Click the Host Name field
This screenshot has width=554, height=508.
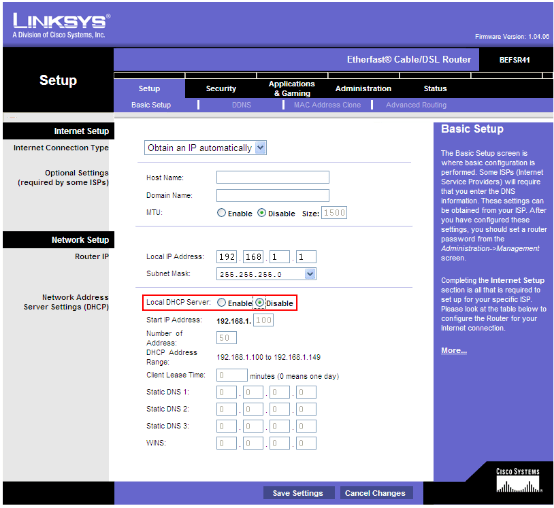point(273,177)
